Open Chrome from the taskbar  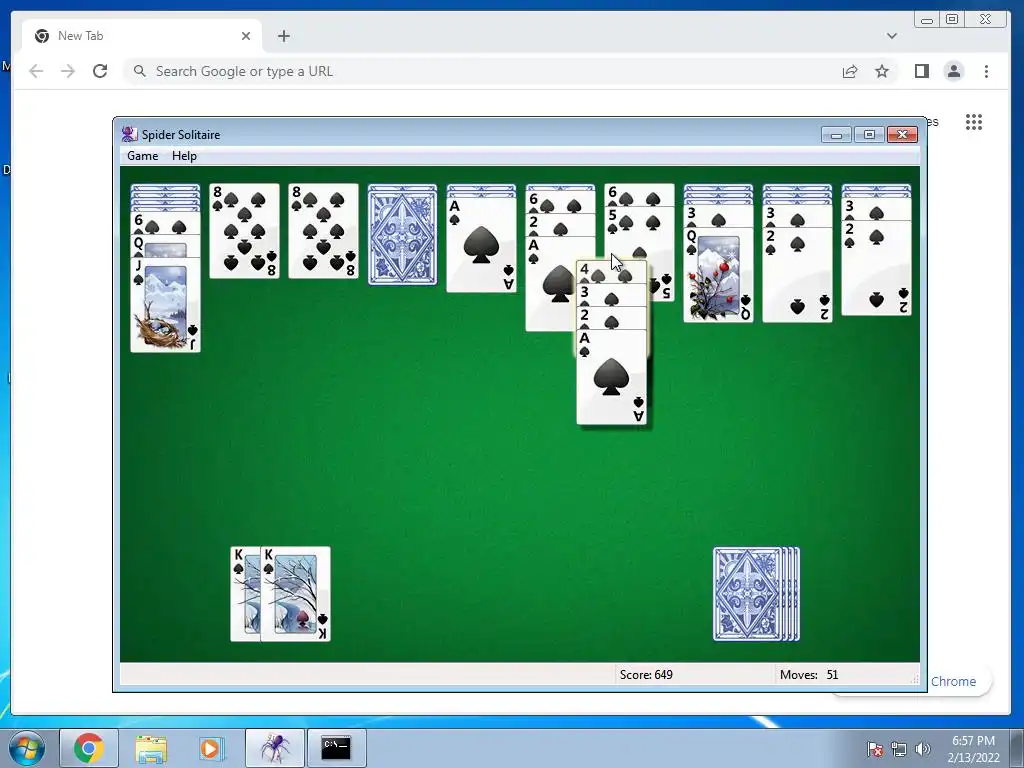88,748
